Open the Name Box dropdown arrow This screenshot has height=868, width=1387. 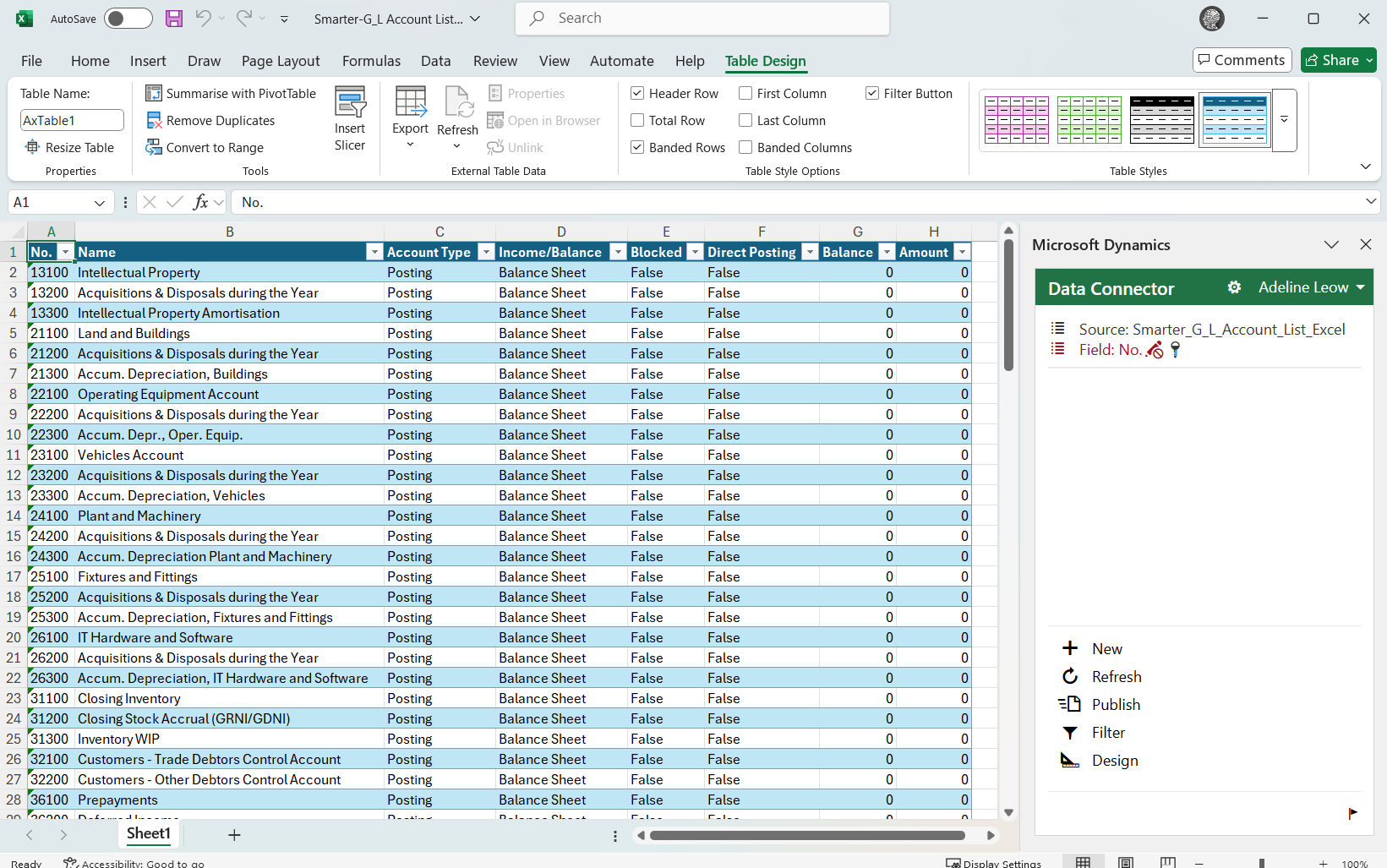coord(100,203)
